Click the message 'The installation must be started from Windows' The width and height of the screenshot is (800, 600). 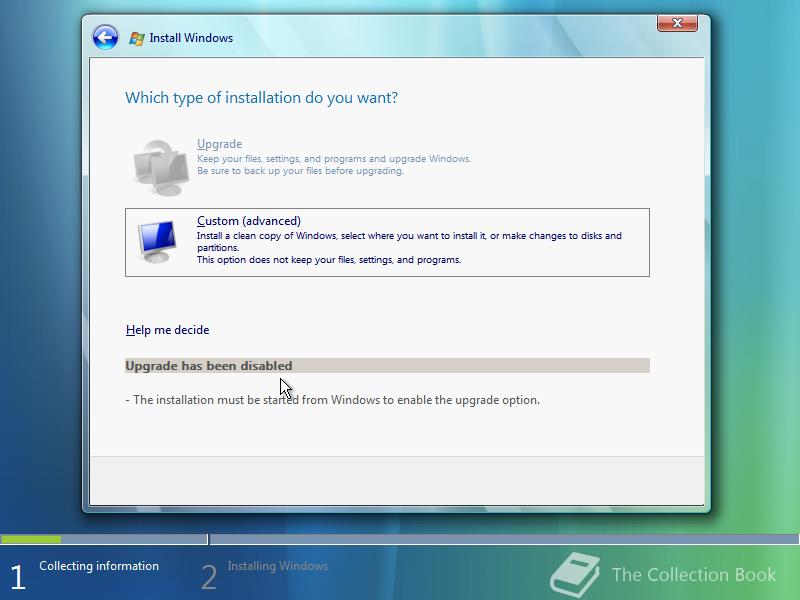(x=333, y=400)
